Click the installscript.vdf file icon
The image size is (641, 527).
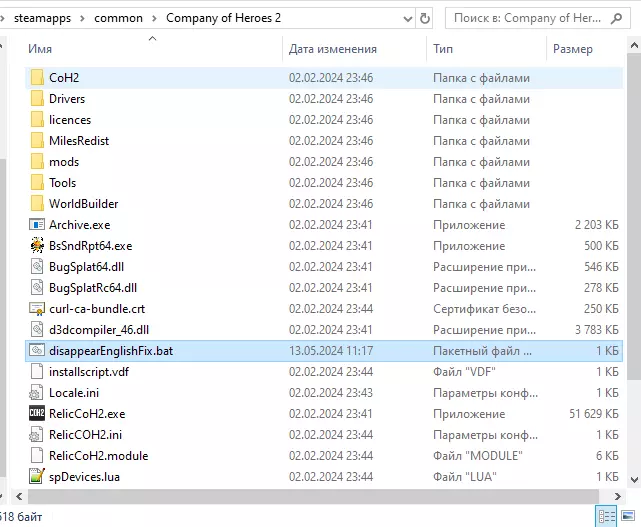37,372
